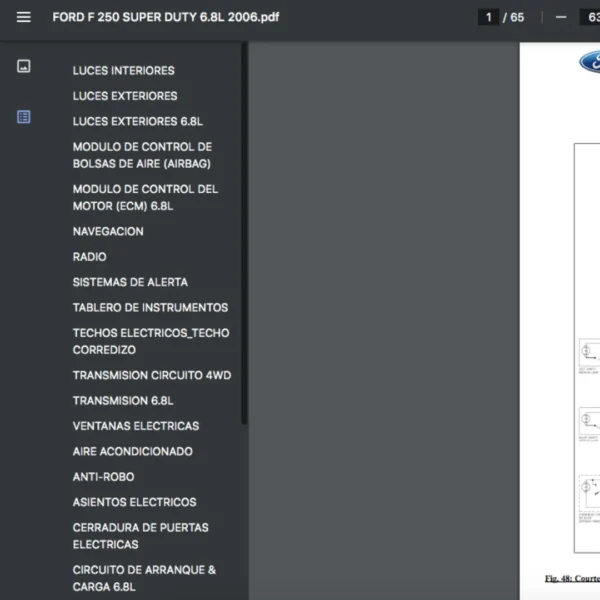Switch to document outline view
600x600 pixels.
tap(24, 117)
